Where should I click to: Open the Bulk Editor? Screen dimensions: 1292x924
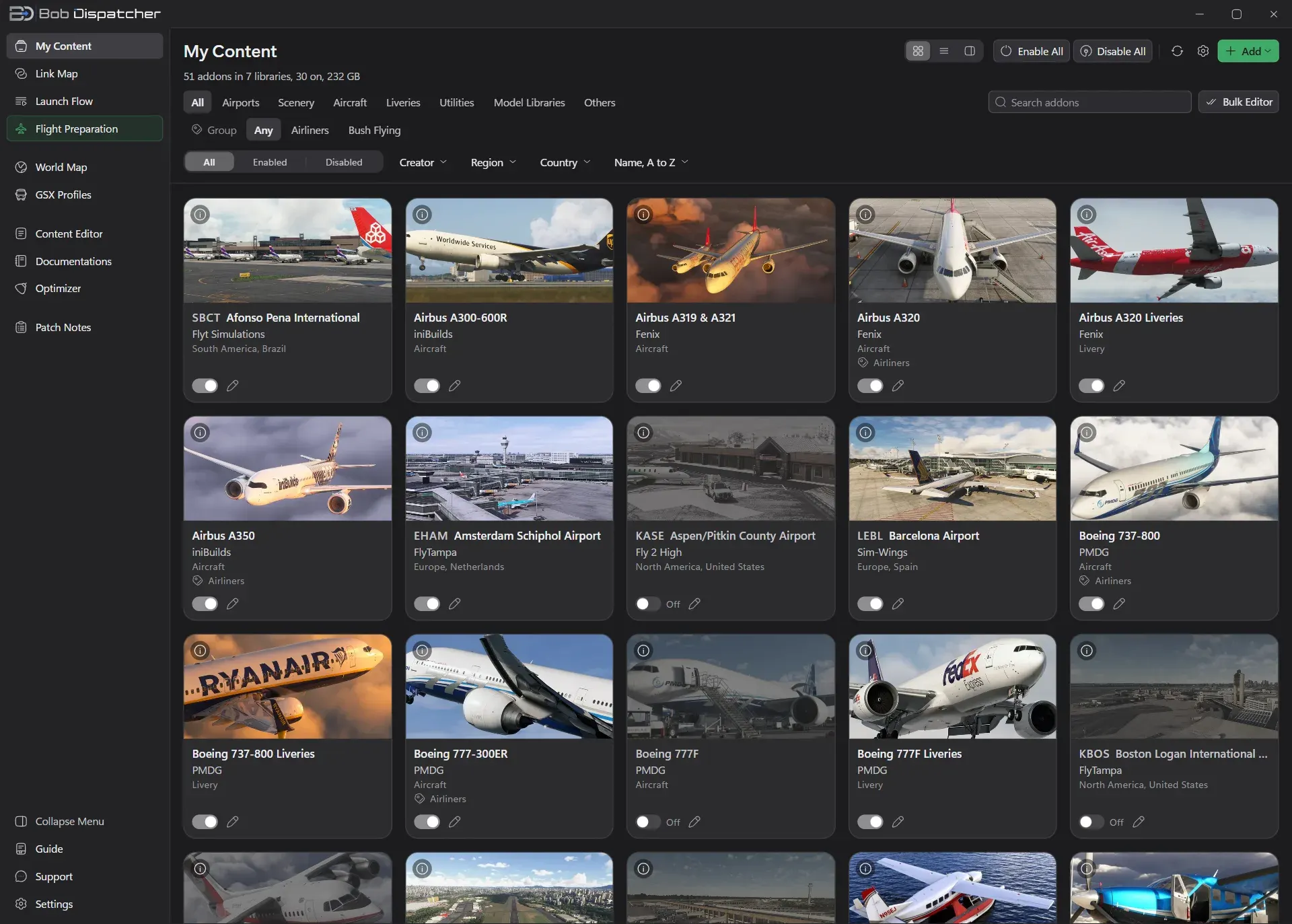[1239, 102]
